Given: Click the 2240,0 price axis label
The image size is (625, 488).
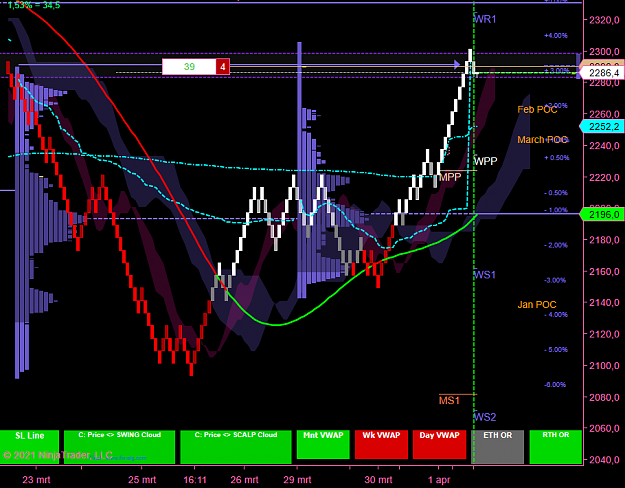Looking at the screenshot, I should tap(604, 146).
